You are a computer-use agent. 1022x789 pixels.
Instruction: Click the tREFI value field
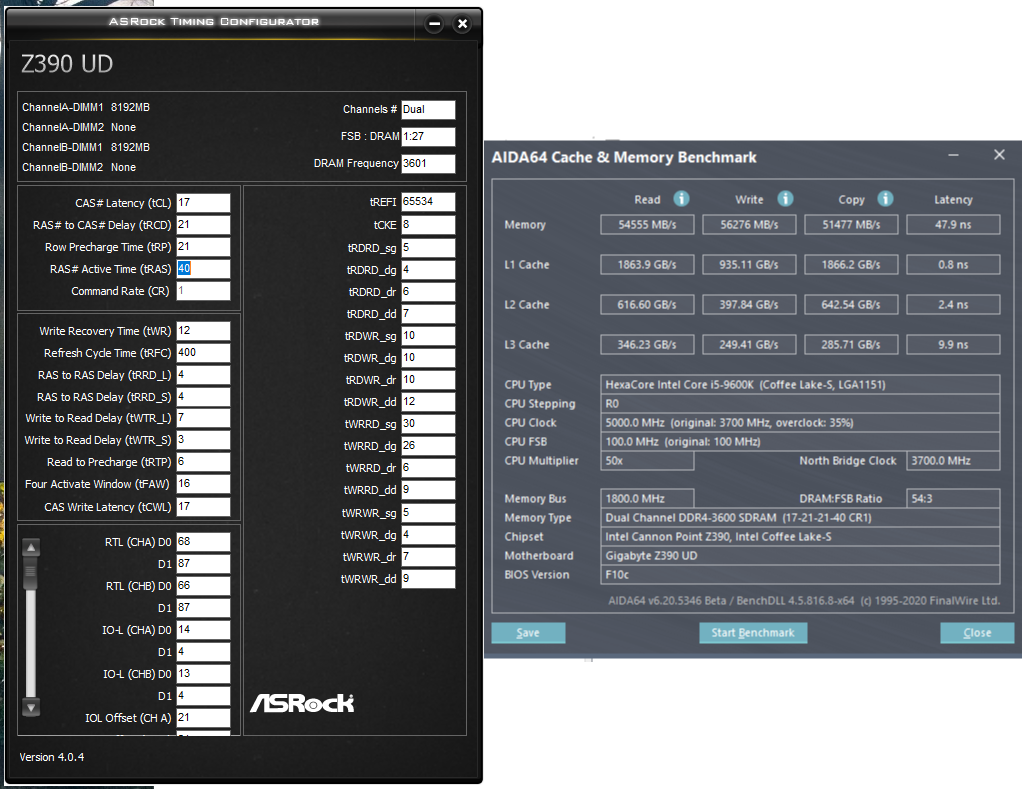[x=428, y=202]
